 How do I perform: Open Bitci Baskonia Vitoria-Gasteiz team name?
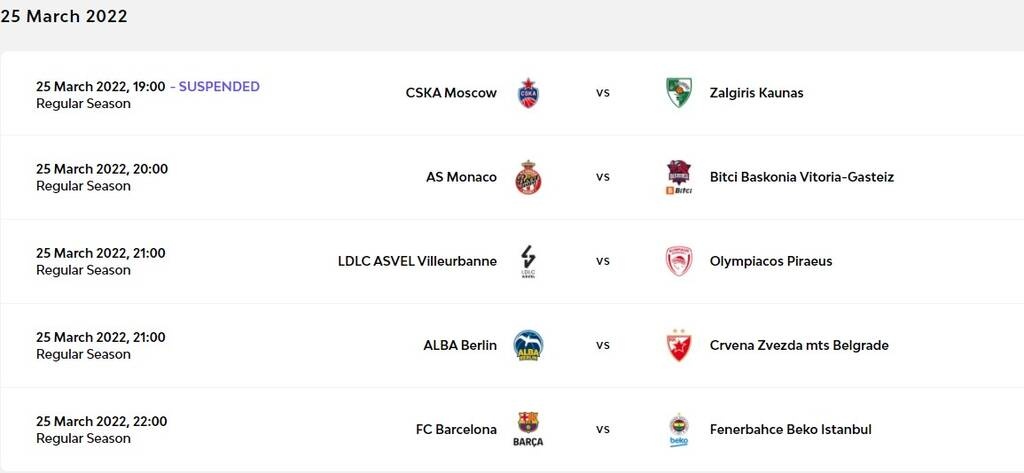801,177
